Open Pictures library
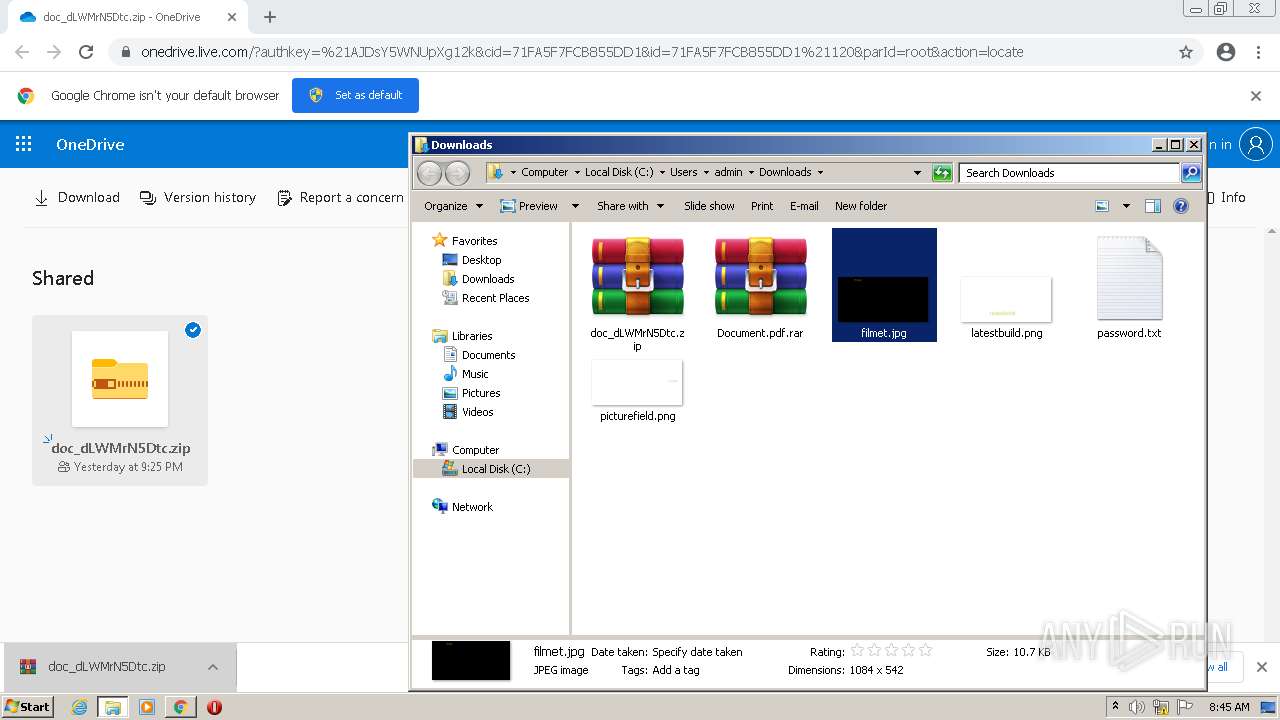 (x=471, y=393)
